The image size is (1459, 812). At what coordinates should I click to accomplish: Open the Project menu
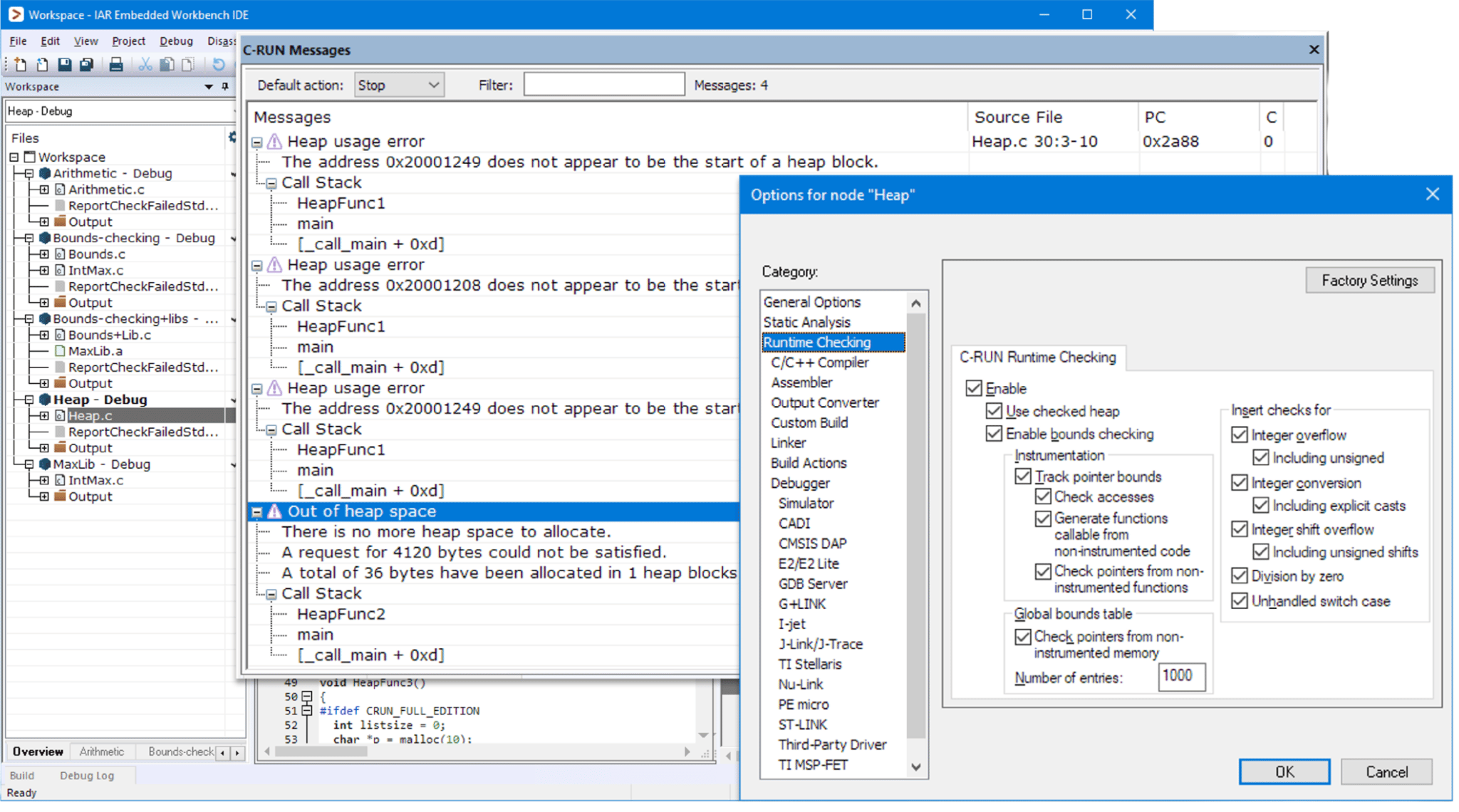click(128, 41)
